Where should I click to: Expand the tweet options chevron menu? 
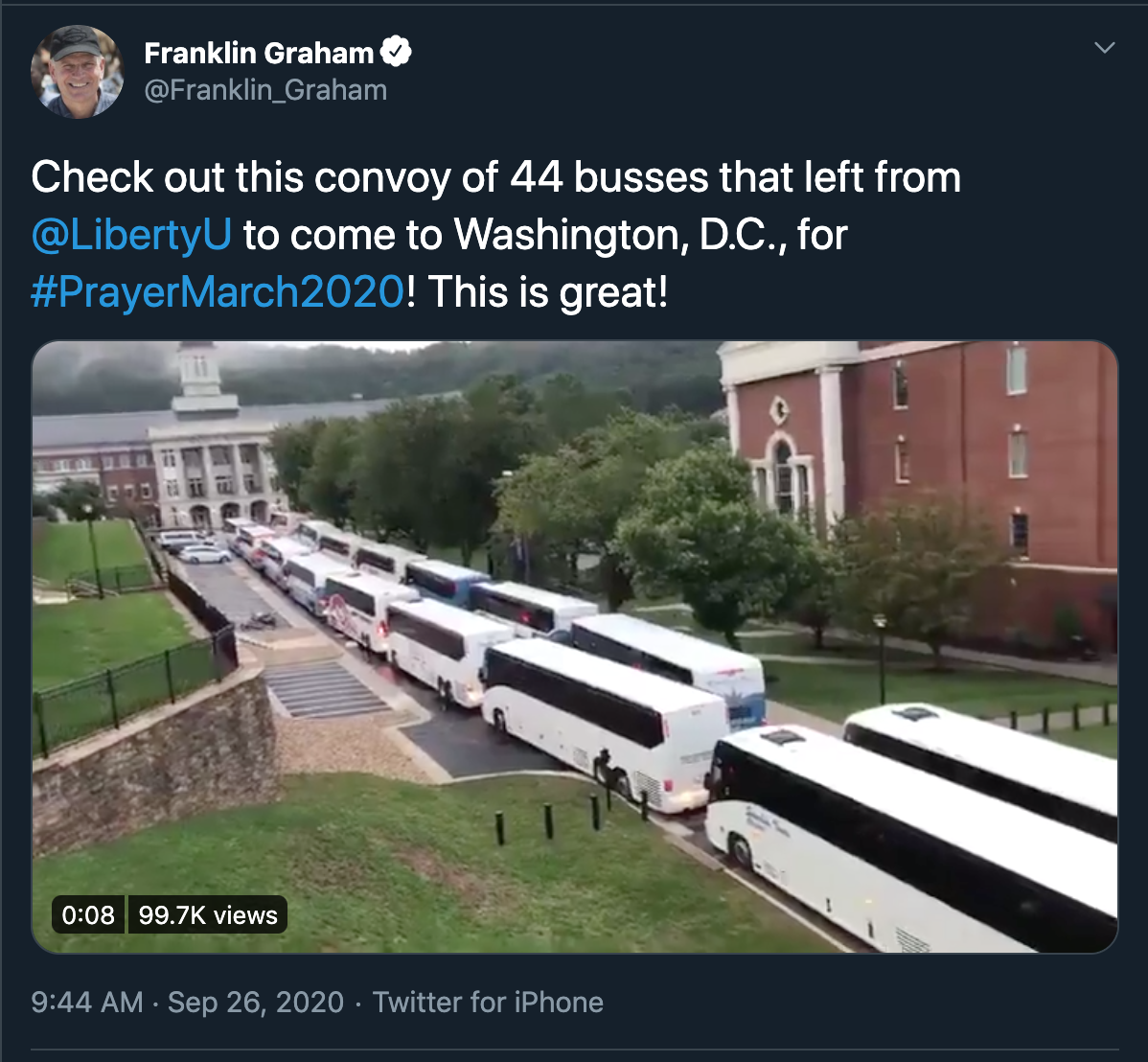(1104, 48)
